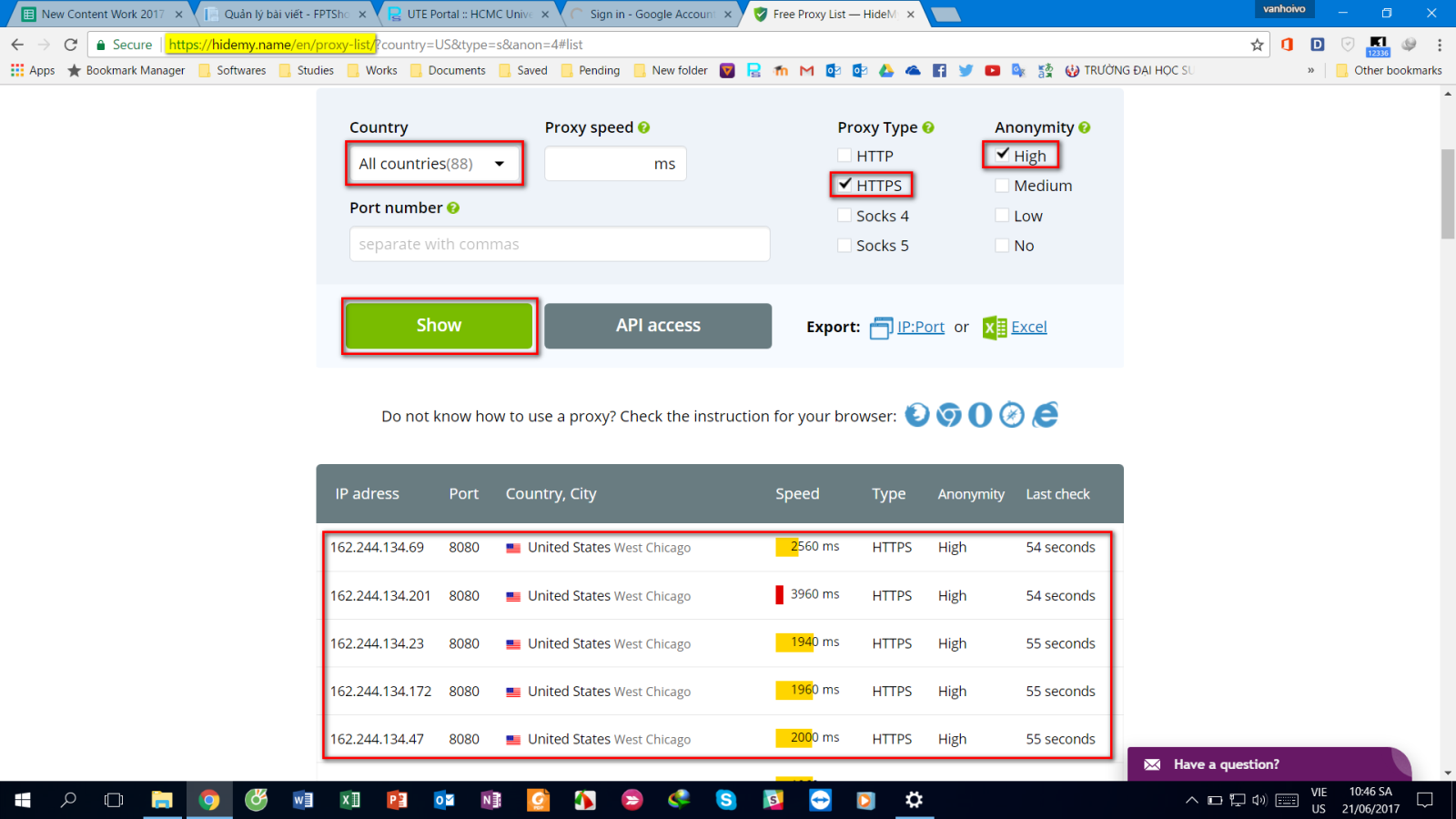Open Gmail from the bookmarks bar
The width and height of the screenshot is (1456, 819).
coord(806,70)
